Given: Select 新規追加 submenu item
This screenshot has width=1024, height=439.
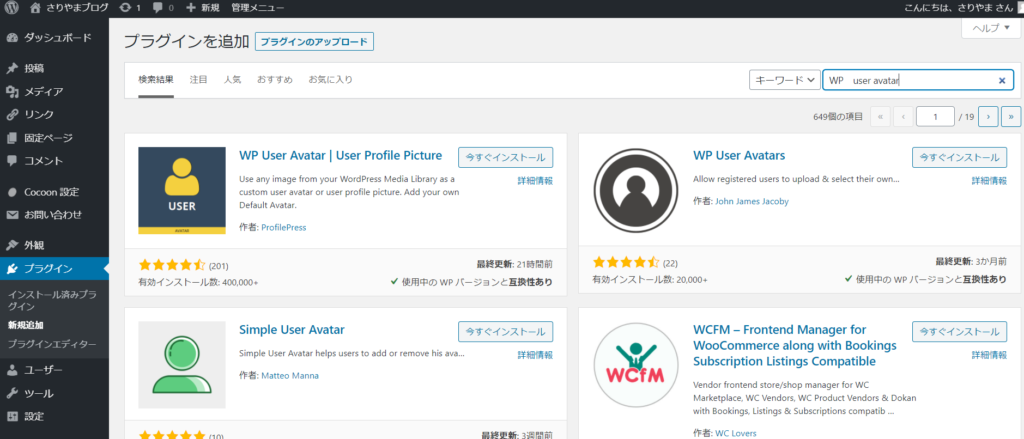Looking at the screenshot, I should pos(25,325).
